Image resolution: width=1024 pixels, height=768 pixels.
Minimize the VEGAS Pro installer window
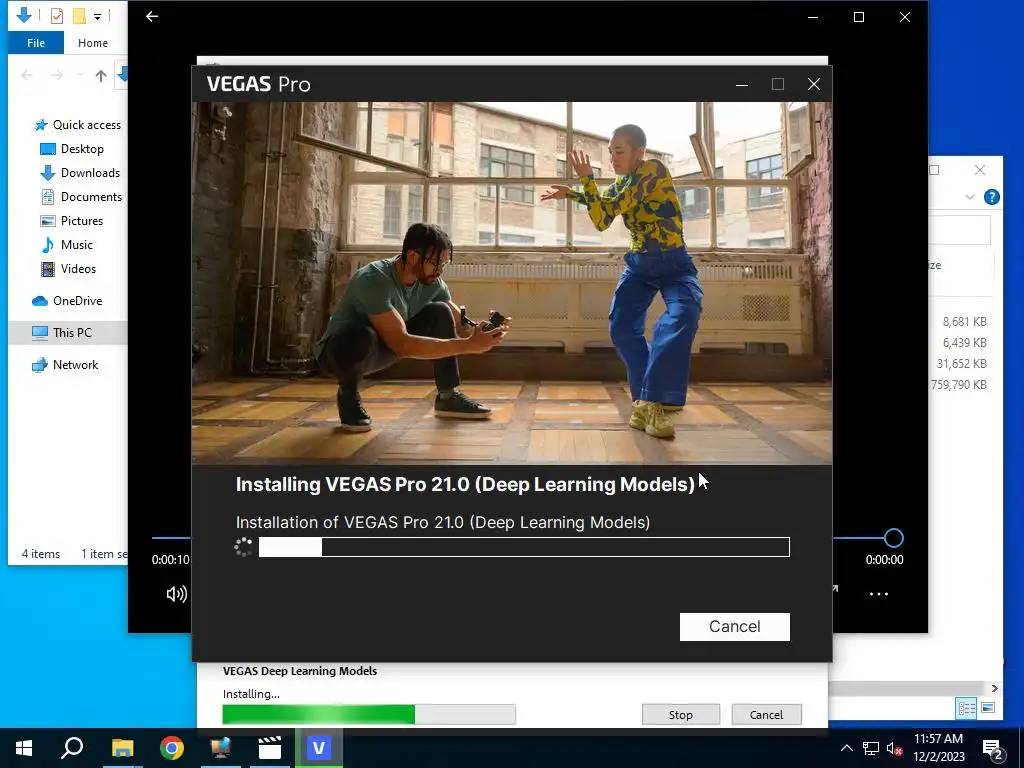pyautogui.click(x=742, y=84)
